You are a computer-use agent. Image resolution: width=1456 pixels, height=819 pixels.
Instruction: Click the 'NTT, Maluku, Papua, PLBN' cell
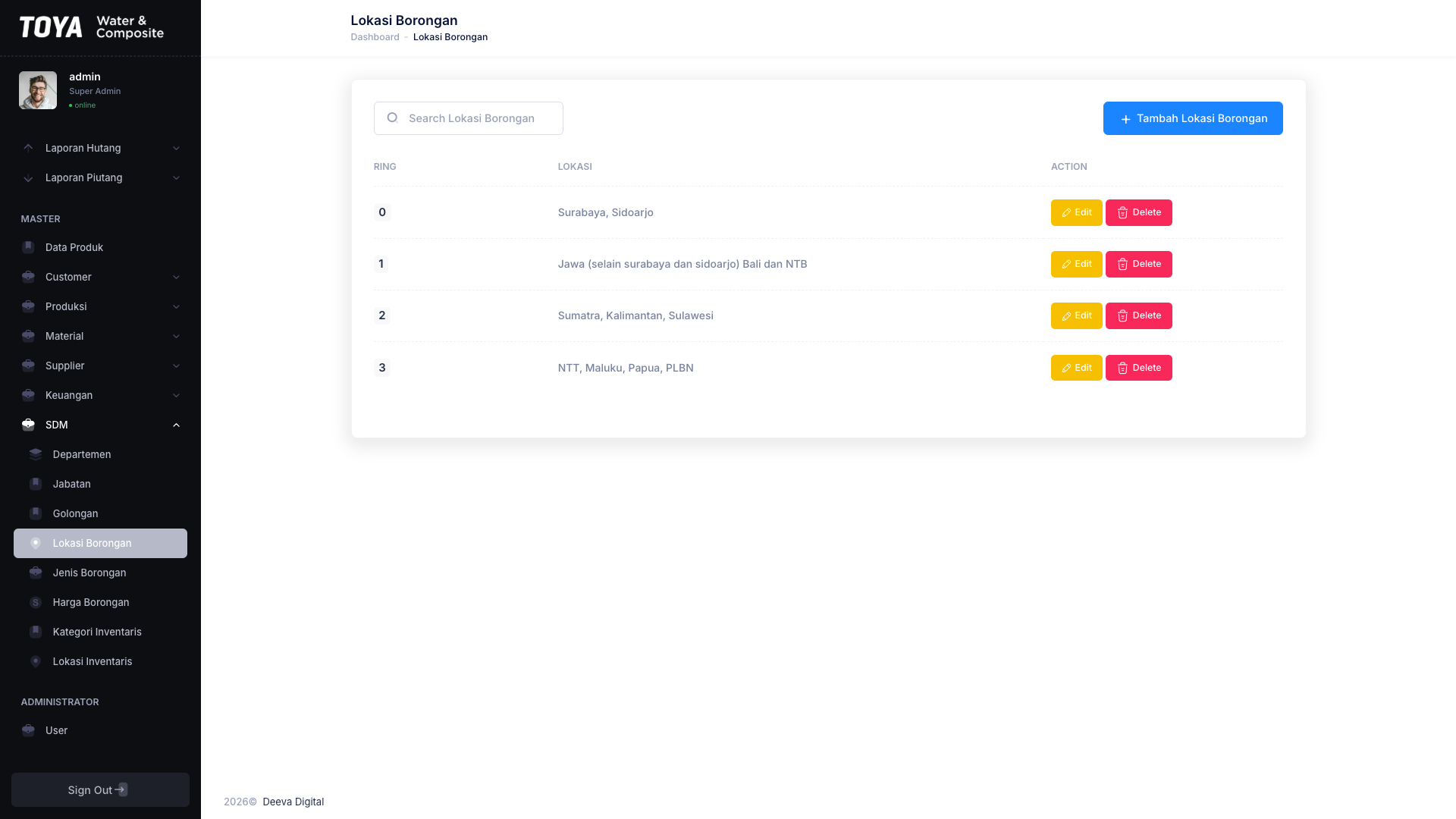tap(626, 368)
